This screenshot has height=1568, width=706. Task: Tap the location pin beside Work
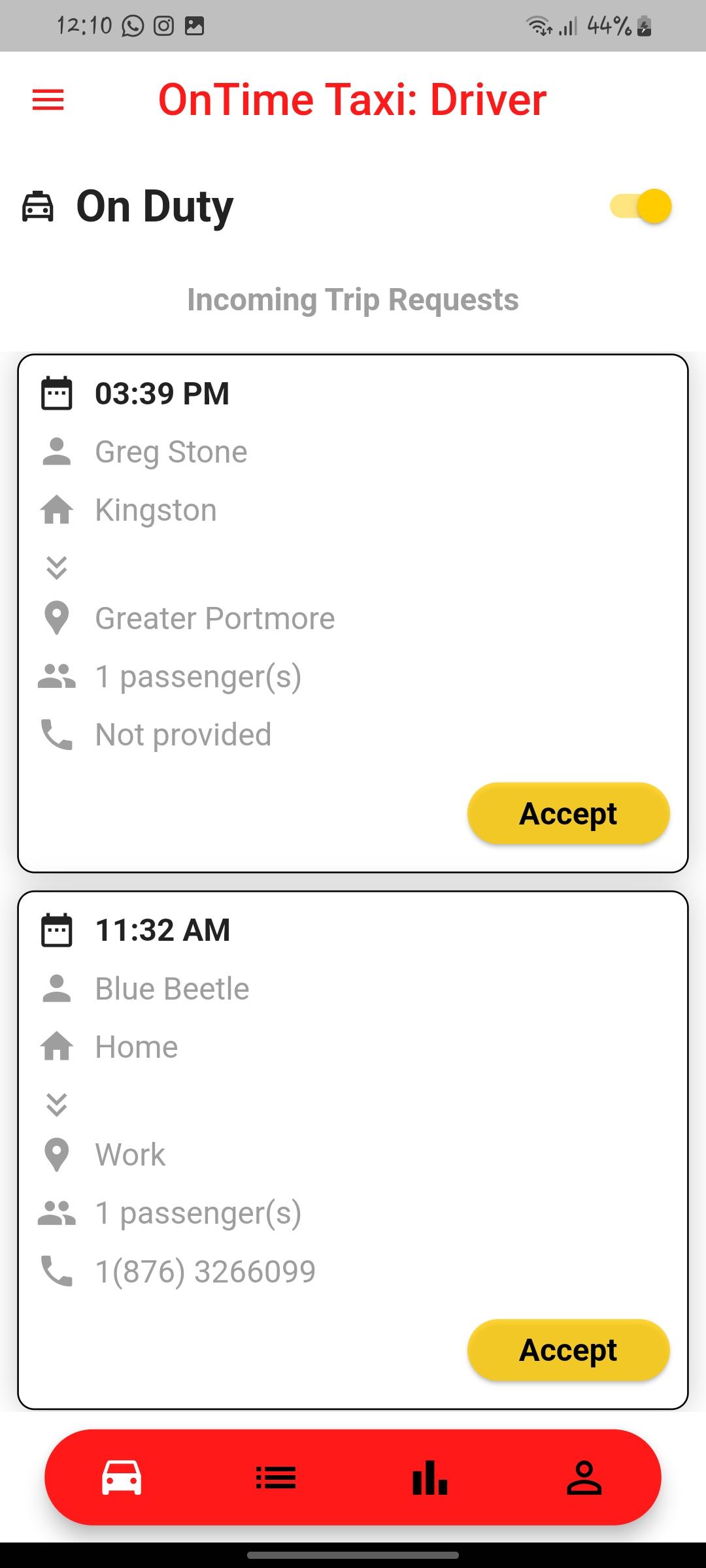57,1154
